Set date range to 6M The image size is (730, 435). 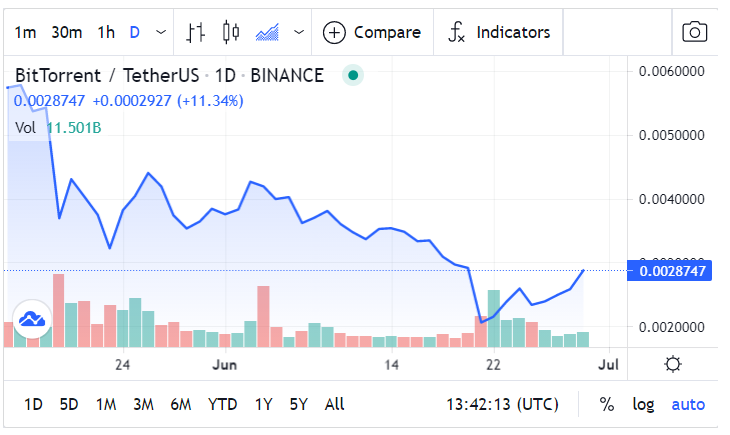(181, 404)
